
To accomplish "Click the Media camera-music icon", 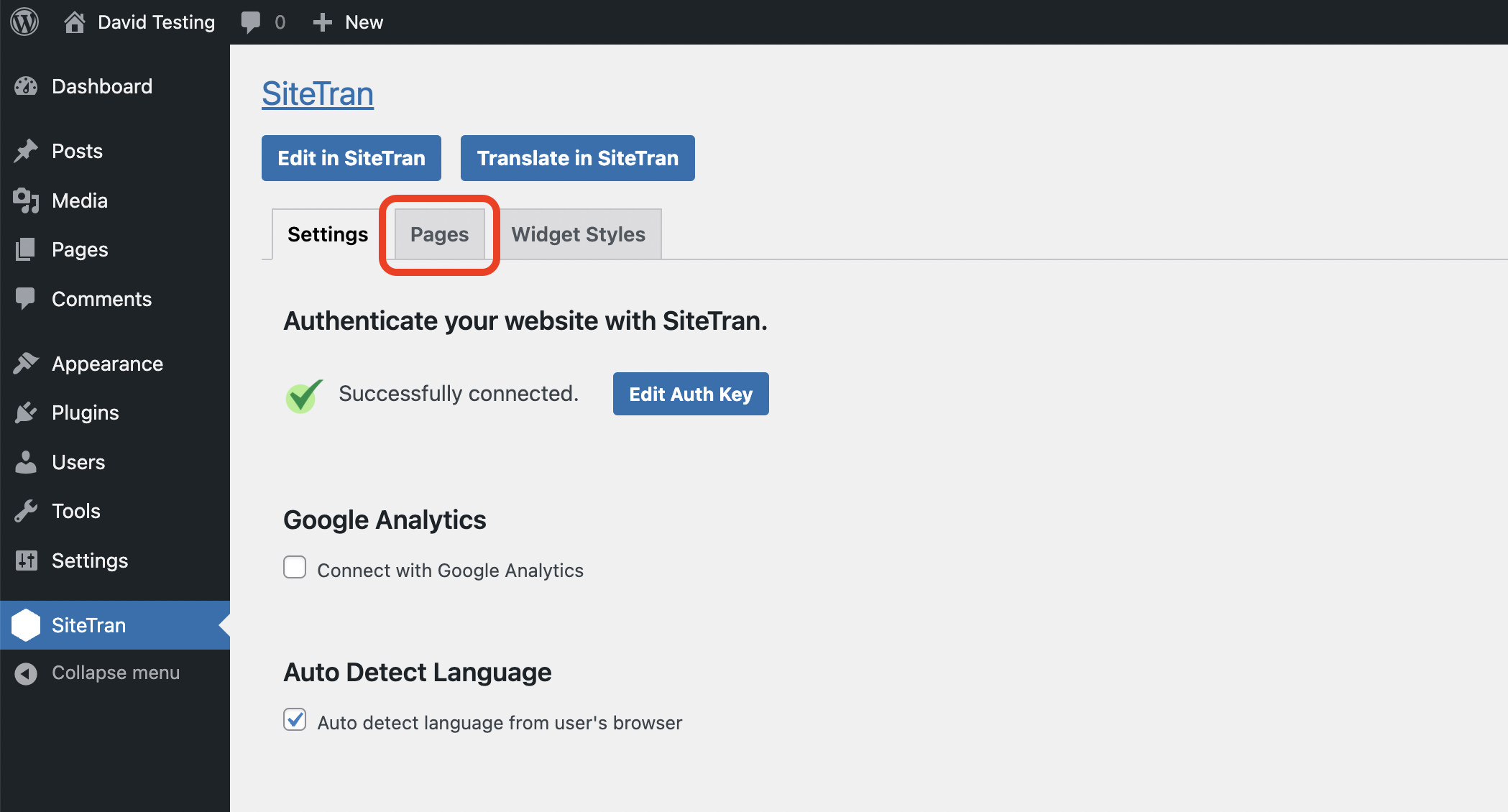I will 26,200.
